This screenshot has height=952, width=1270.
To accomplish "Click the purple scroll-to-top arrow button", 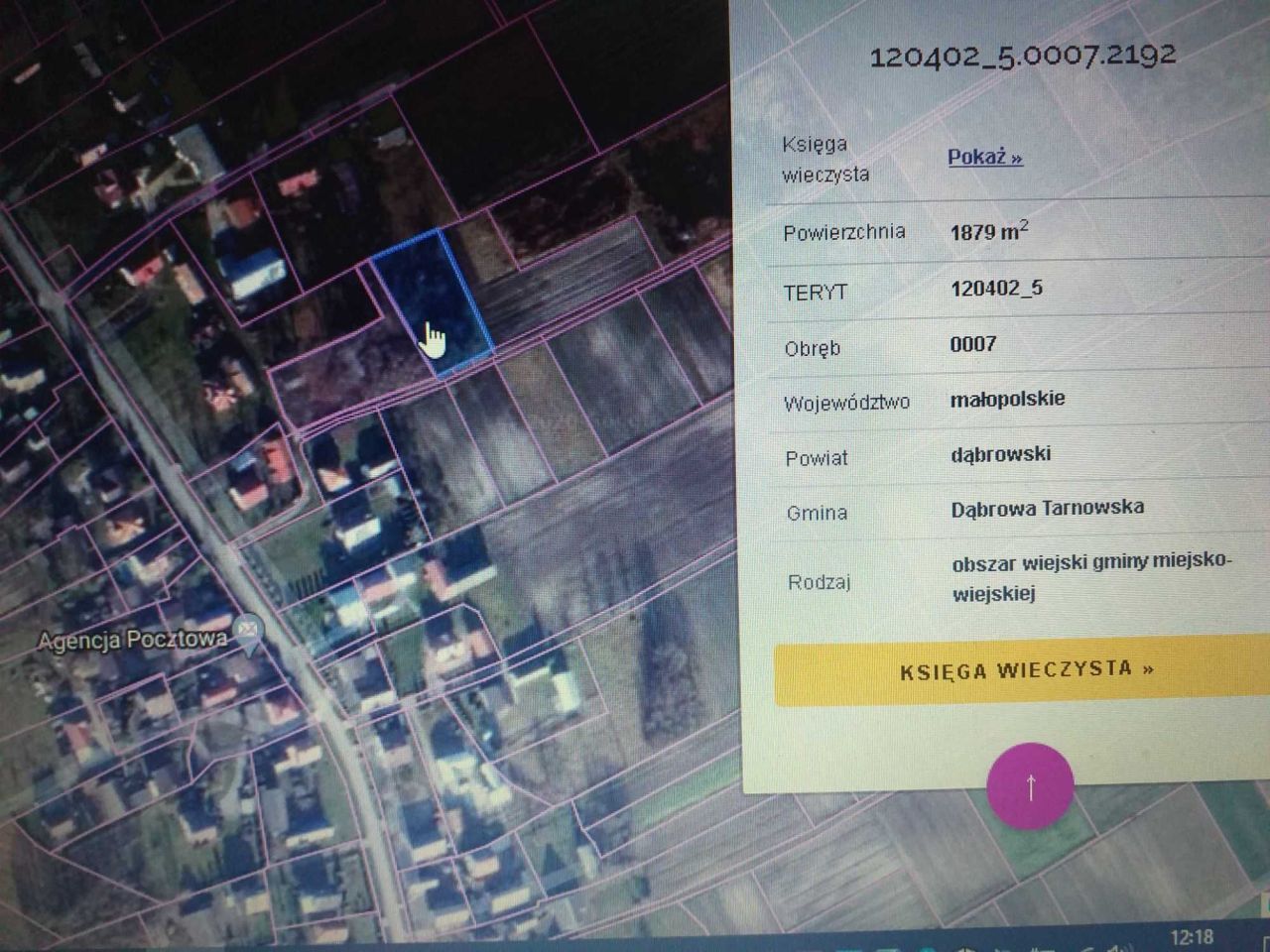I will (1030, 785).
